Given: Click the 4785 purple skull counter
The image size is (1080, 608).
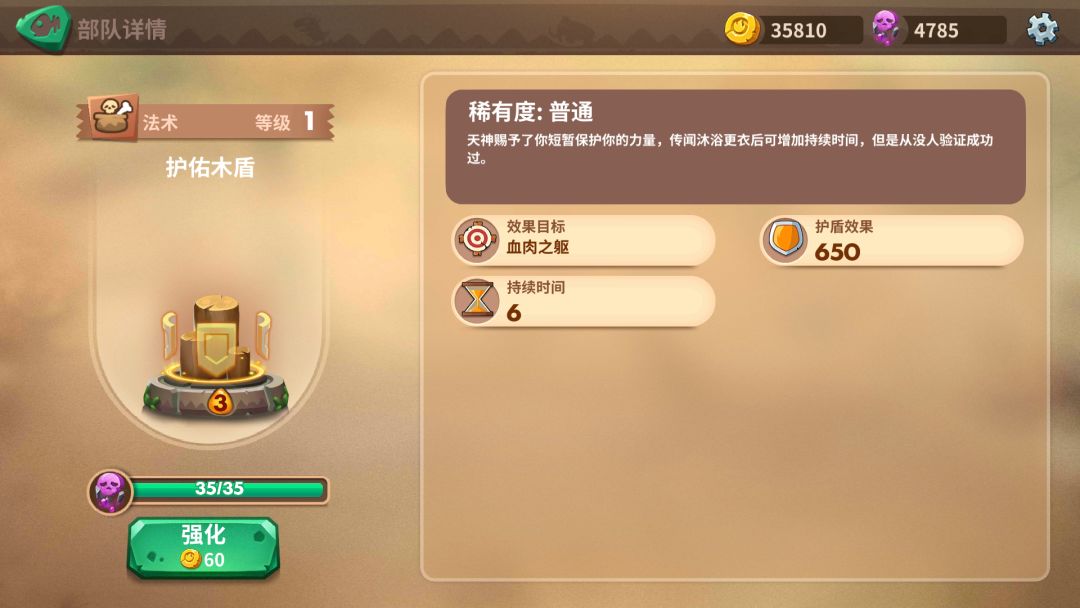Looking at the screenshot, I should (x=938, y=30).
